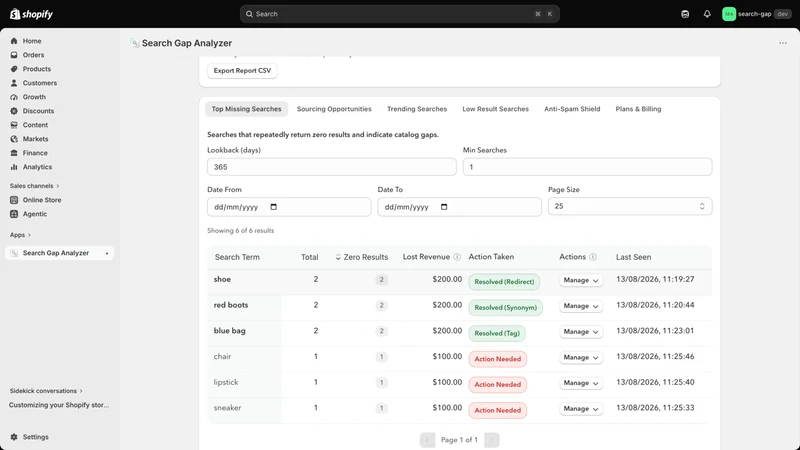Viewport: 800px width, 450px height.
Task: Click Action Needed badge for sneaker
Action: coord(497,410)
